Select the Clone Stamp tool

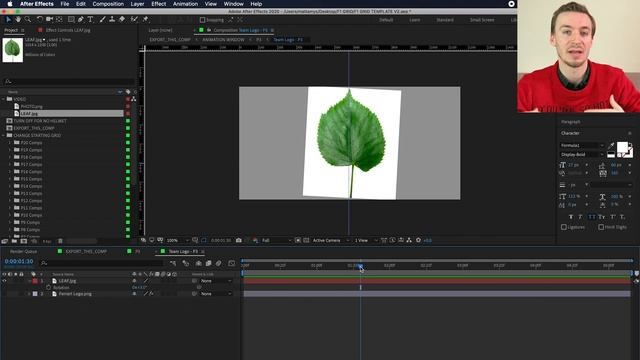tap(112, 19)
